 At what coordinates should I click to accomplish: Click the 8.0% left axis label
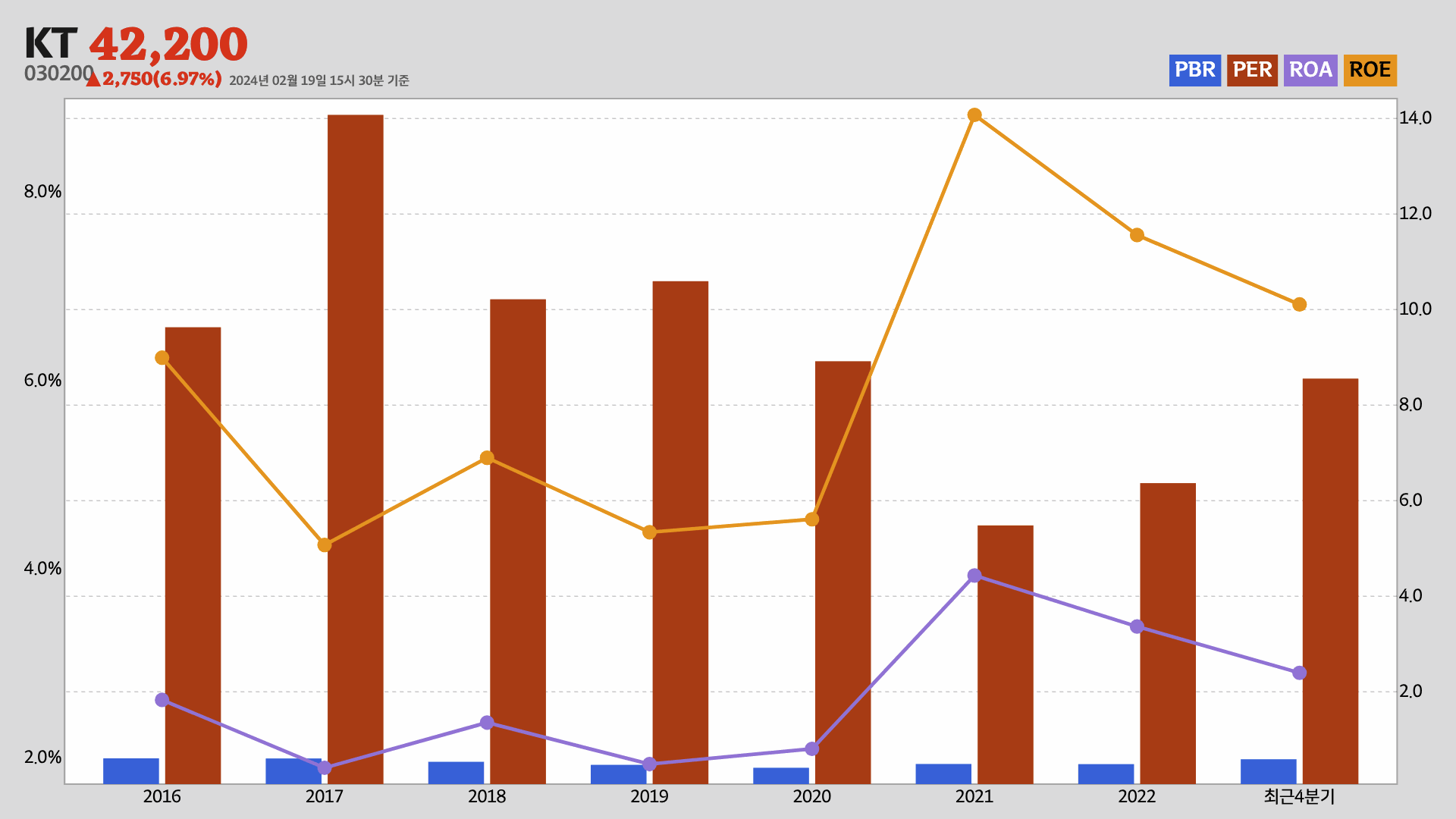(x=42, y=192)
